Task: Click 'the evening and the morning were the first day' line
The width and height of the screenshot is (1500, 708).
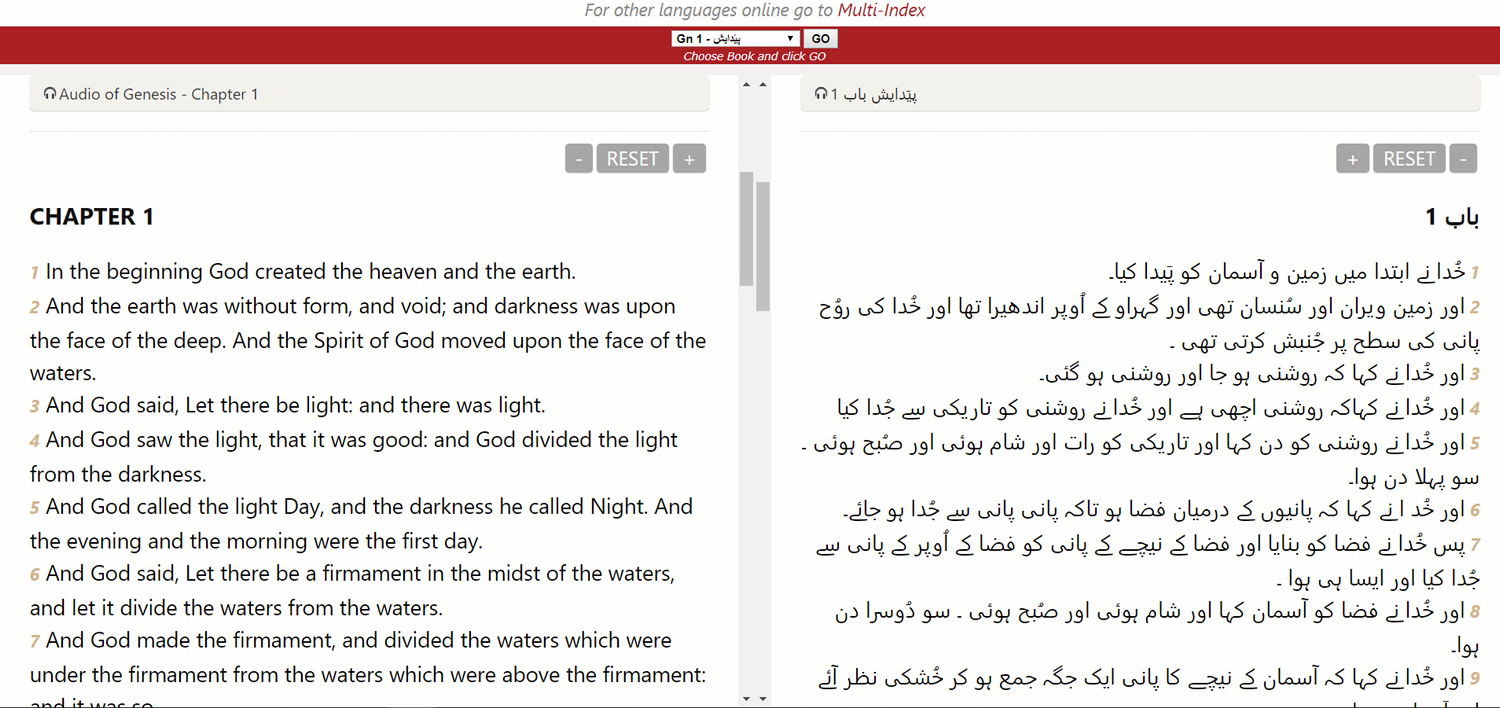Action: (x=256, y=541)
